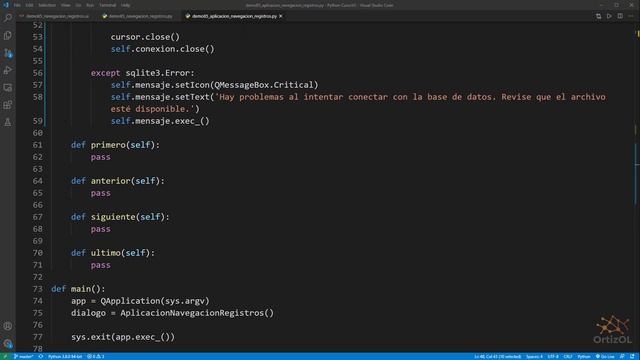Viewport: 640px width, 360px height.
Task: Click Synchronize Changes icon in status bar
Action: click(x=41, y=356)
